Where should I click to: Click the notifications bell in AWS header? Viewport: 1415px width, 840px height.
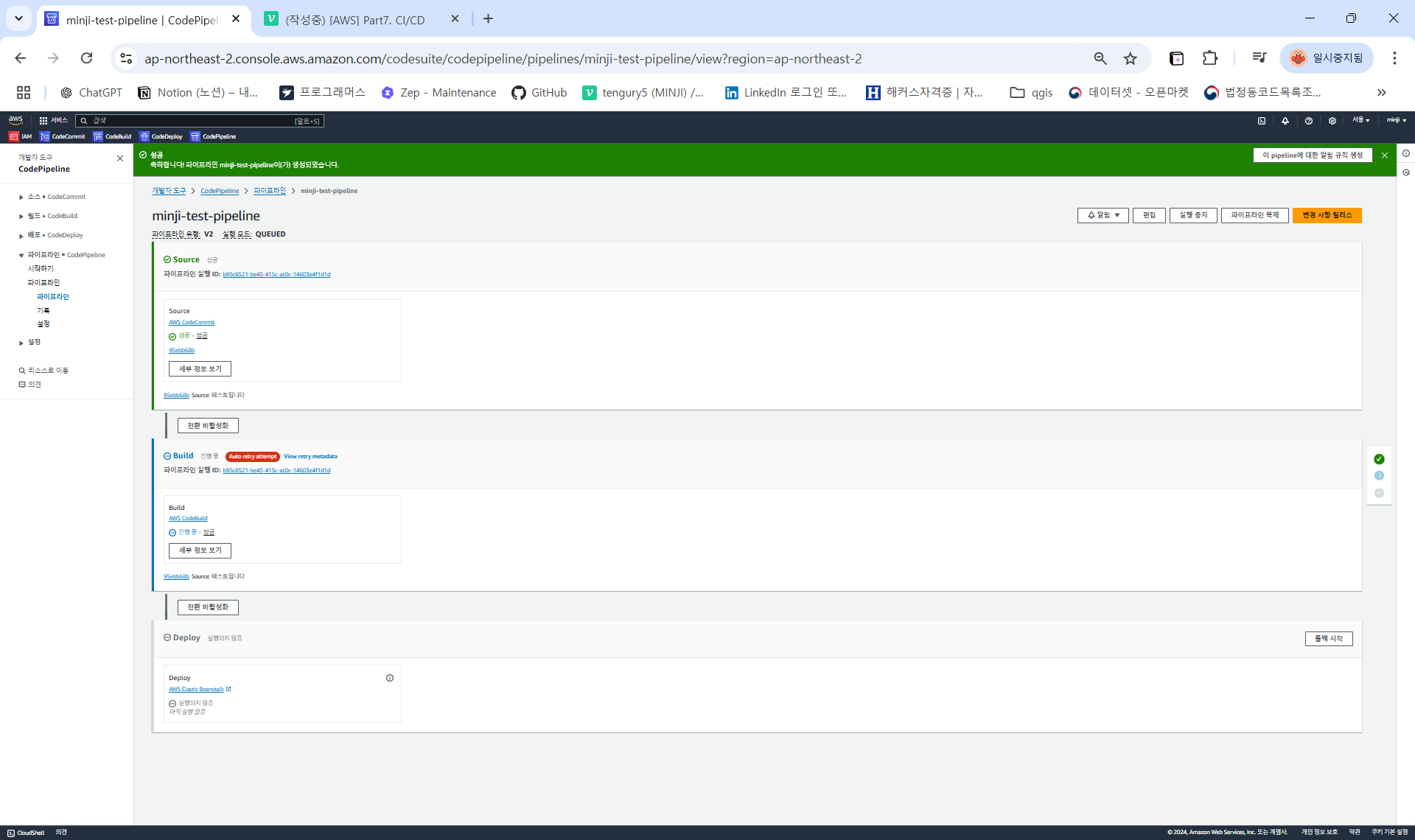pos(1285,121)
